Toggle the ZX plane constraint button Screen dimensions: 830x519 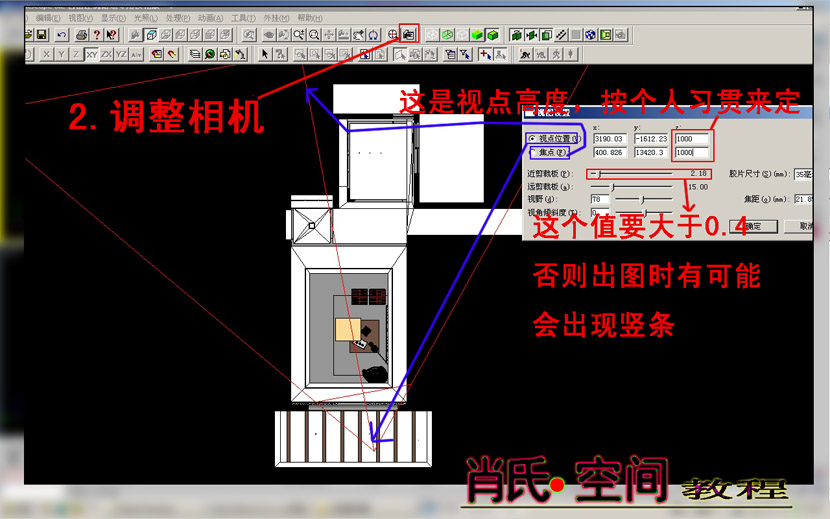[106, 54]
